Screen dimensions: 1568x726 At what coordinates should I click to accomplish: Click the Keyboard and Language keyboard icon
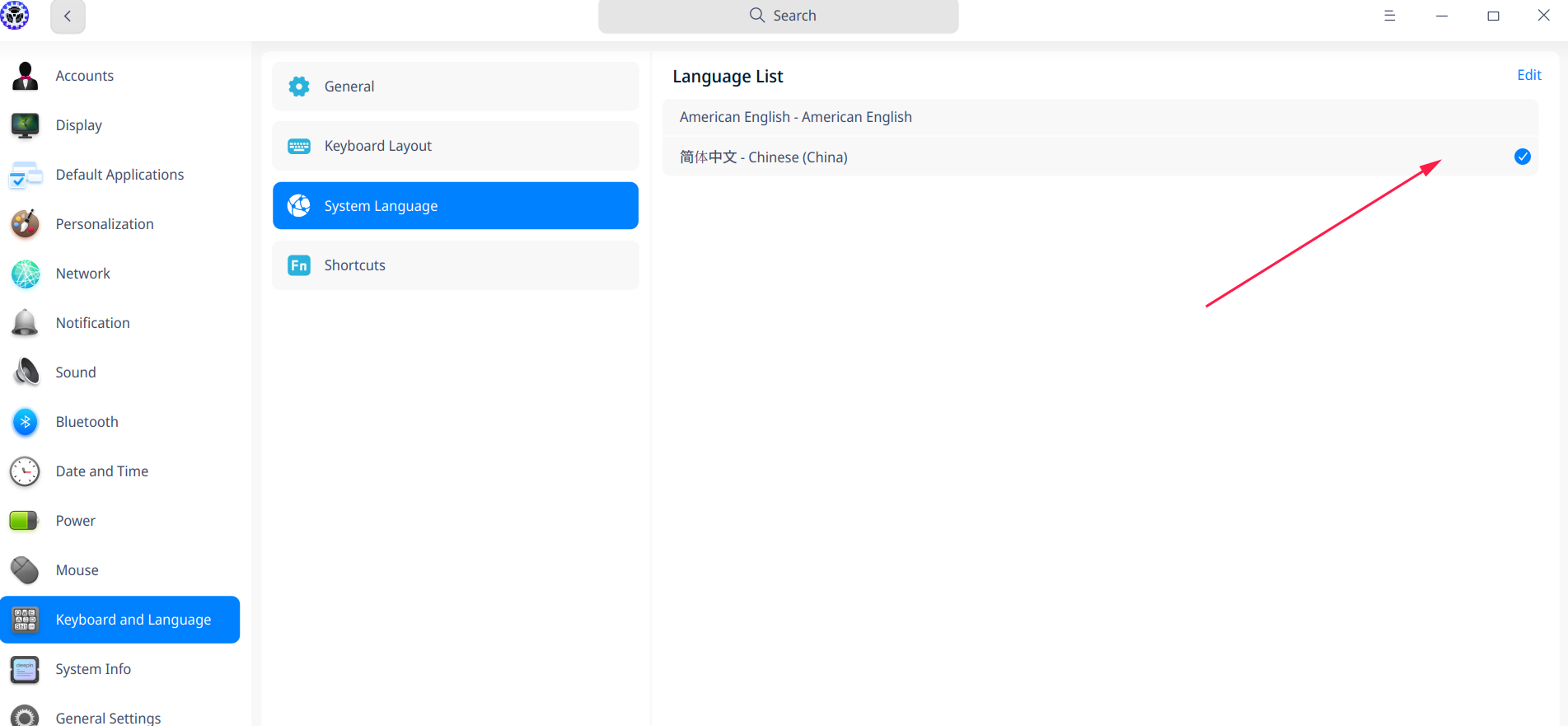25,620
